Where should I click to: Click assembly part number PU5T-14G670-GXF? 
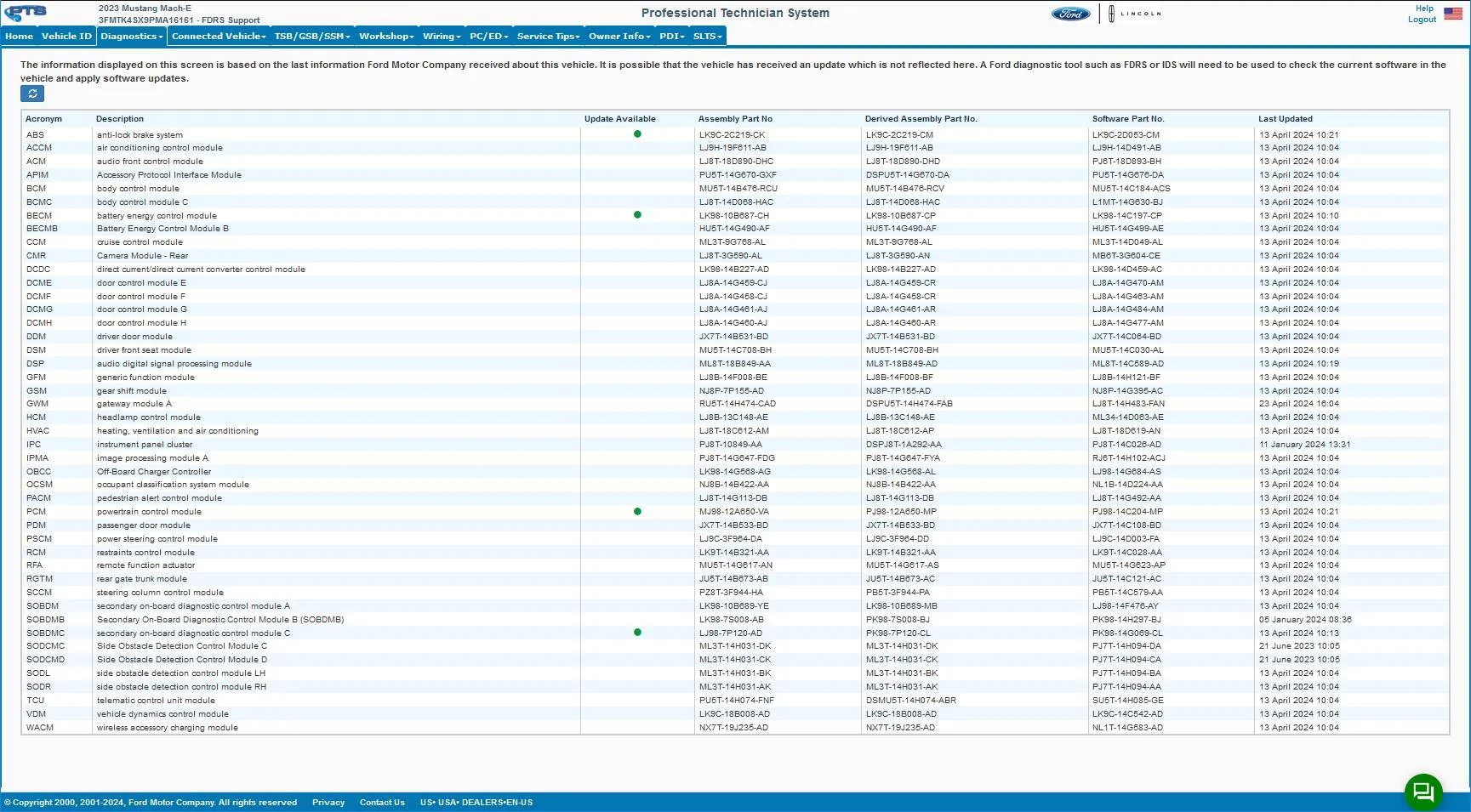(x=738, y=175)
